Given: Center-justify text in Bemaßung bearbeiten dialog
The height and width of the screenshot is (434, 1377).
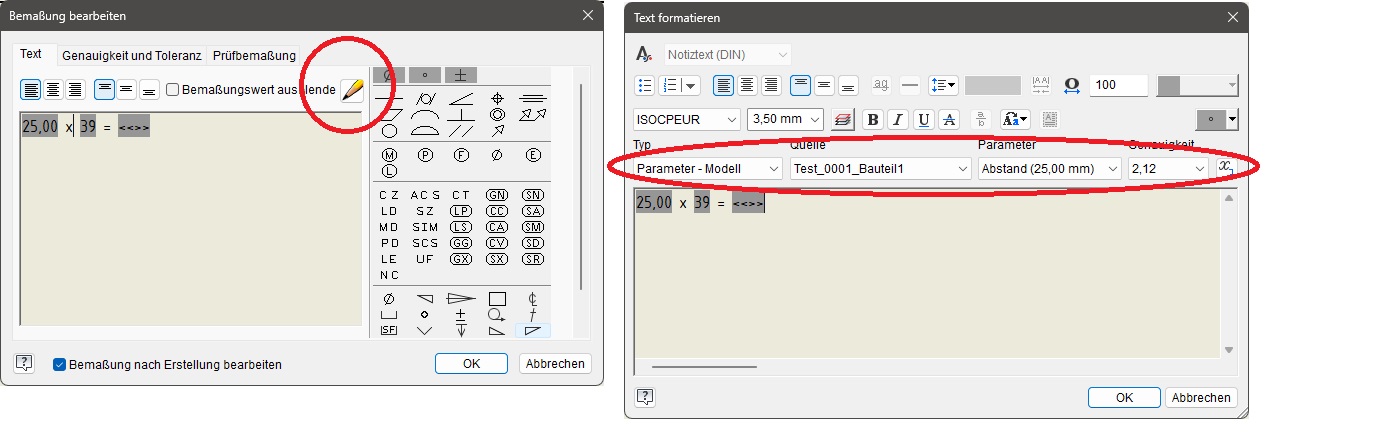Looking at the screenshot, I should pyautogui.click(x=53, y=89).
